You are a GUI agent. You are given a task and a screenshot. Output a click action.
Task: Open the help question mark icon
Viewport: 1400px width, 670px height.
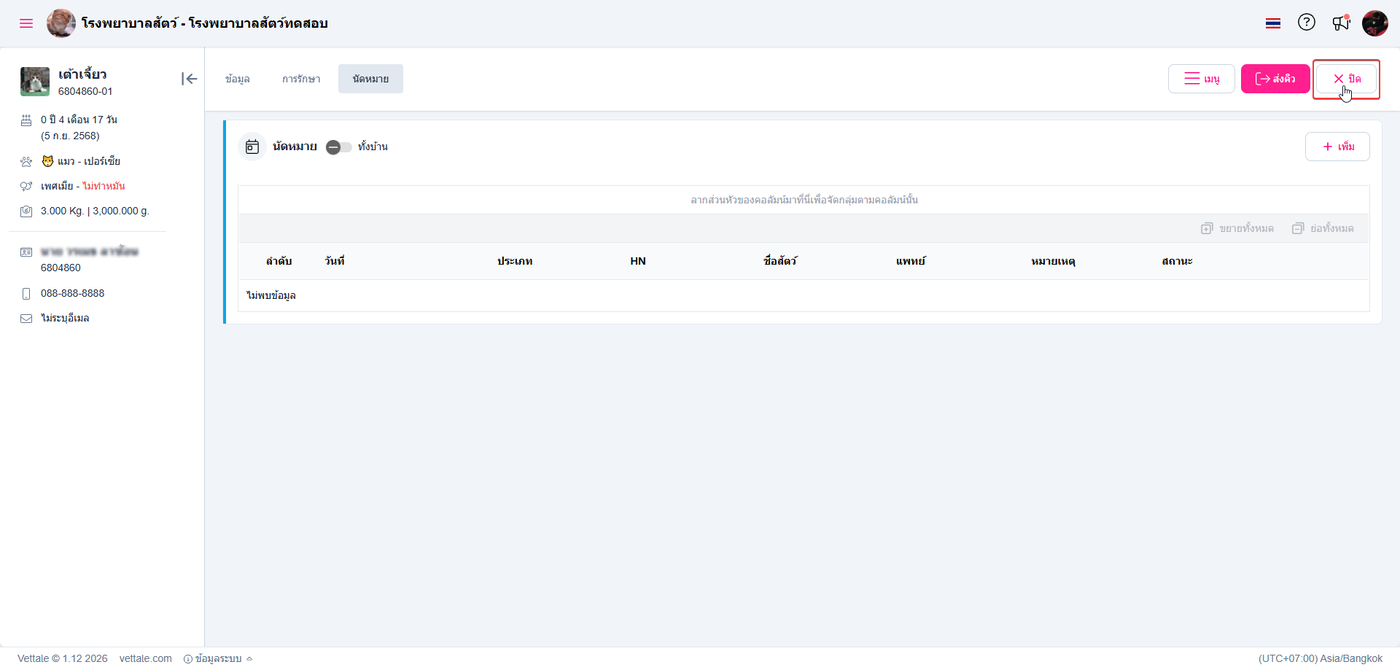coord(1306,22)
